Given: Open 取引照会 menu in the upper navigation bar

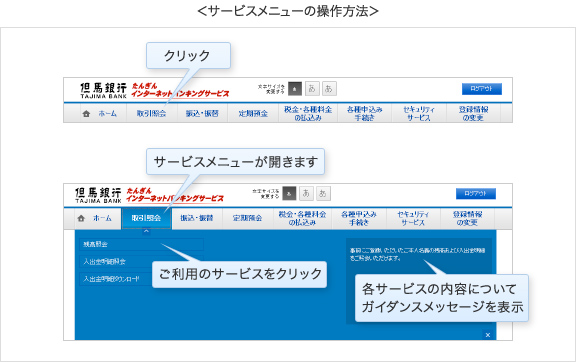Looking at the screenshot, I should [x=151, y=113].
